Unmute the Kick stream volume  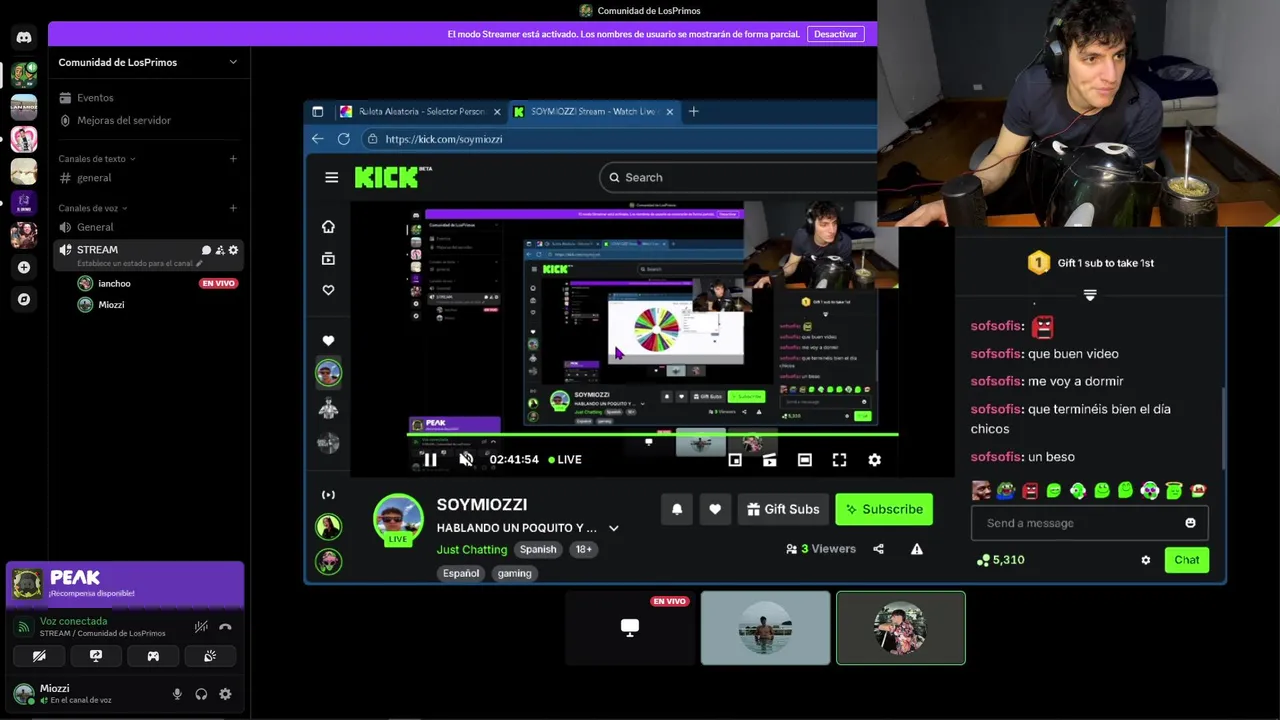pyautogui.click(x=466, y=460)
